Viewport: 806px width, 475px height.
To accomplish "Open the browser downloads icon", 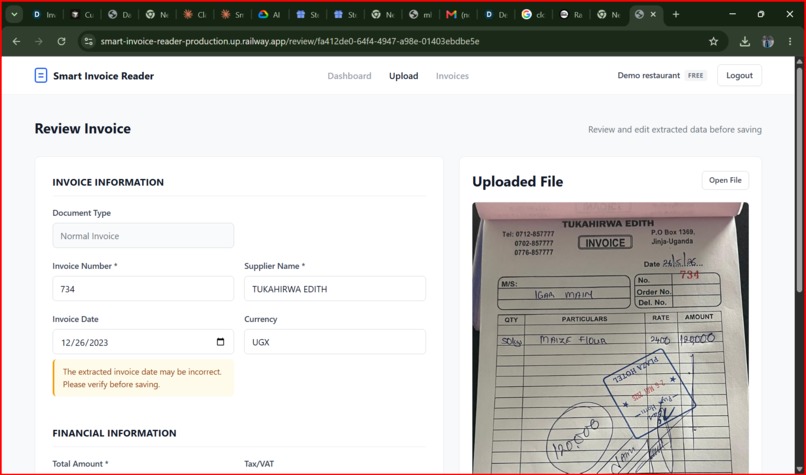I will pyautogui.click(x=744, y=42).
